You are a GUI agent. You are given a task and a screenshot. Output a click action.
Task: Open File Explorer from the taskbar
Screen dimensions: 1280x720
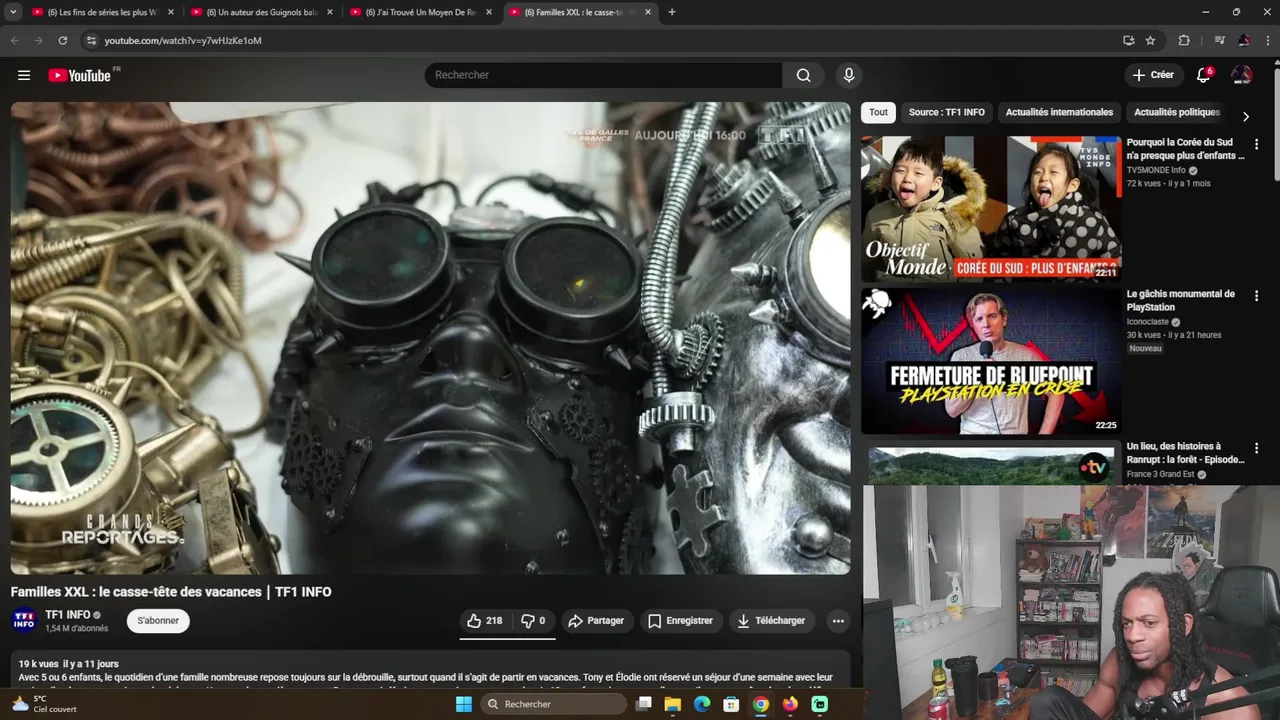click(x=673, y=704)
